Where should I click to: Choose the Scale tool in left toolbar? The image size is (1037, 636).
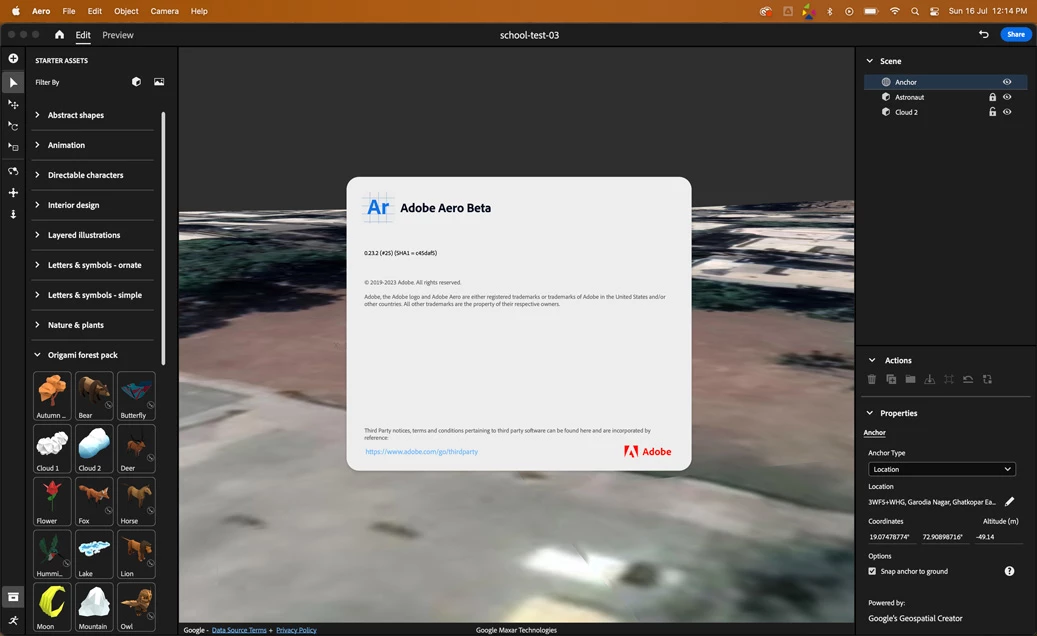click(13, 147)
